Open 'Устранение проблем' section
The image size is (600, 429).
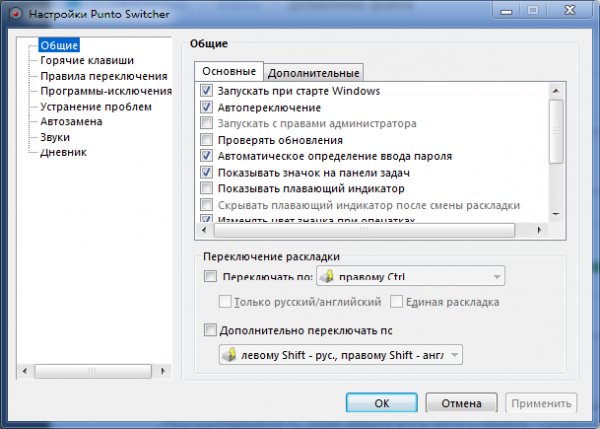click(x=96, y=106)
